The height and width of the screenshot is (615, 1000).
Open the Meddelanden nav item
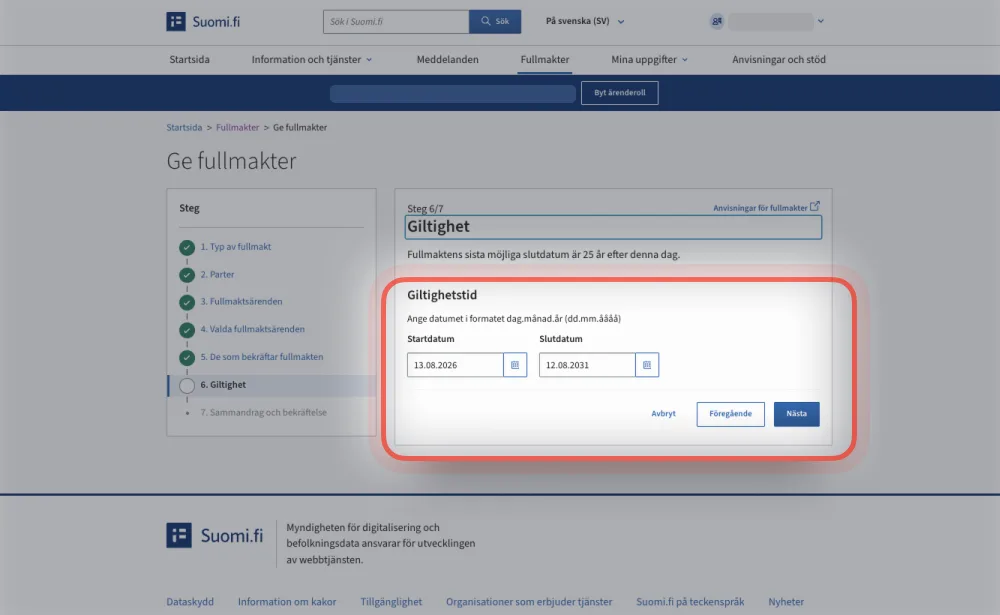pyautogui.click(x=447, y=59)
